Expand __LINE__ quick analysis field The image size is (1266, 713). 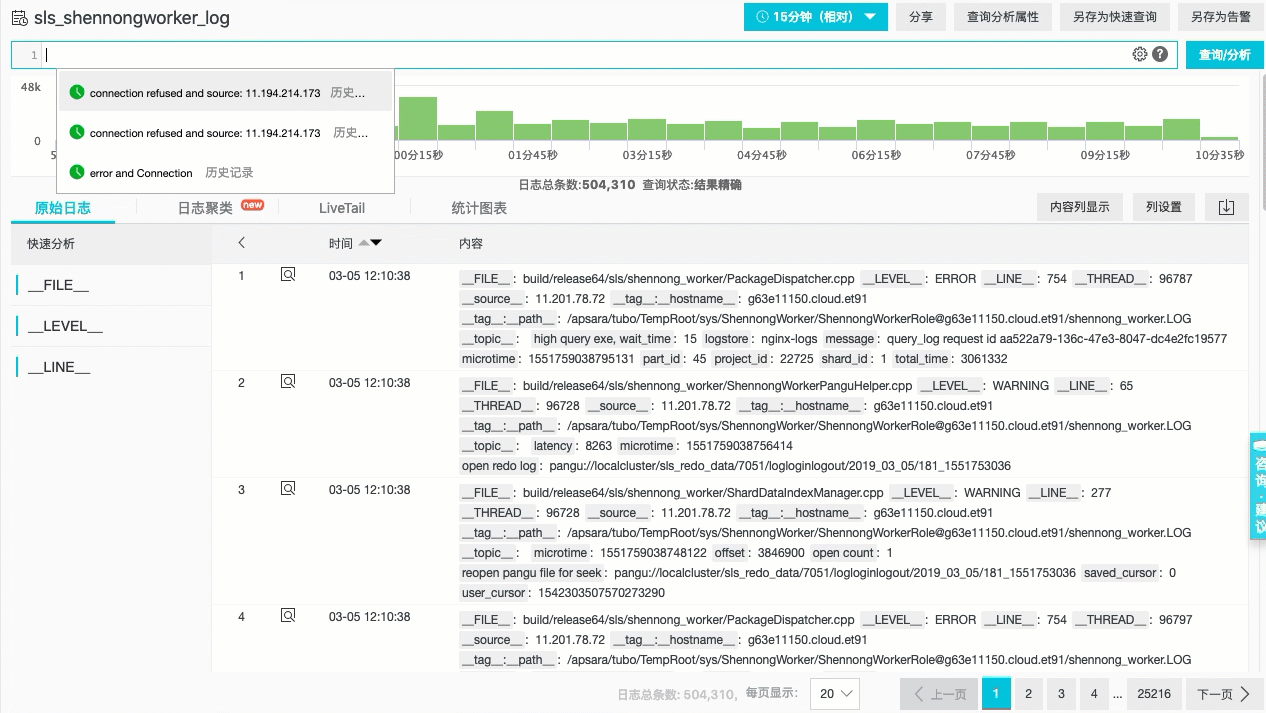coord(59,367)
